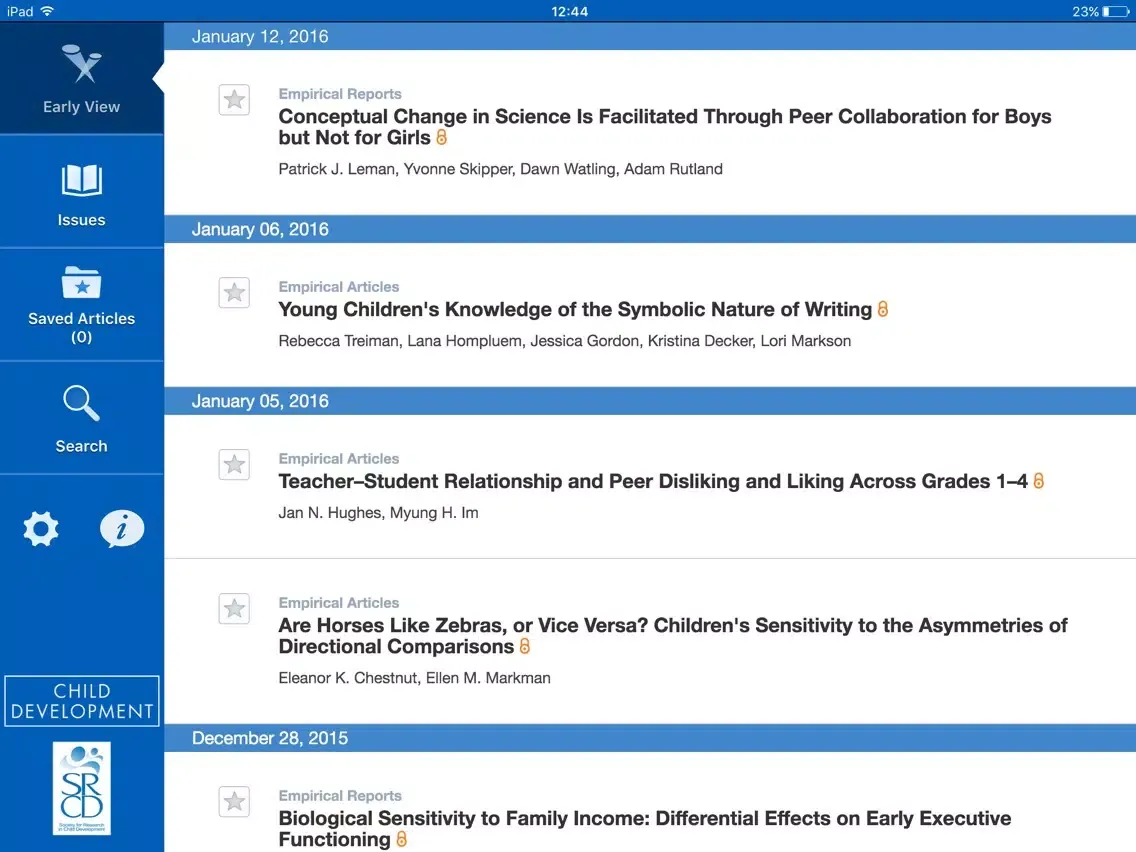Favorite the Biological Sensitivity to Family Income article
Screen dimensions: 1136x852
(x=234, y=801)
